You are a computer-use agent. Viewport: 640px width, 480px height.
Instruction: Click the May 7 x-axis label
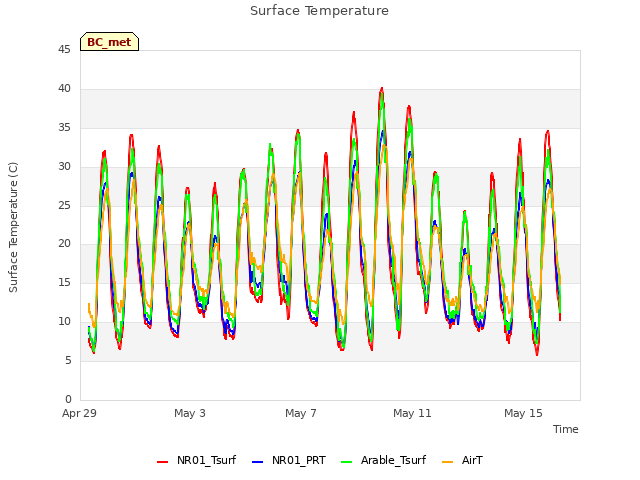tap(301, 413)
